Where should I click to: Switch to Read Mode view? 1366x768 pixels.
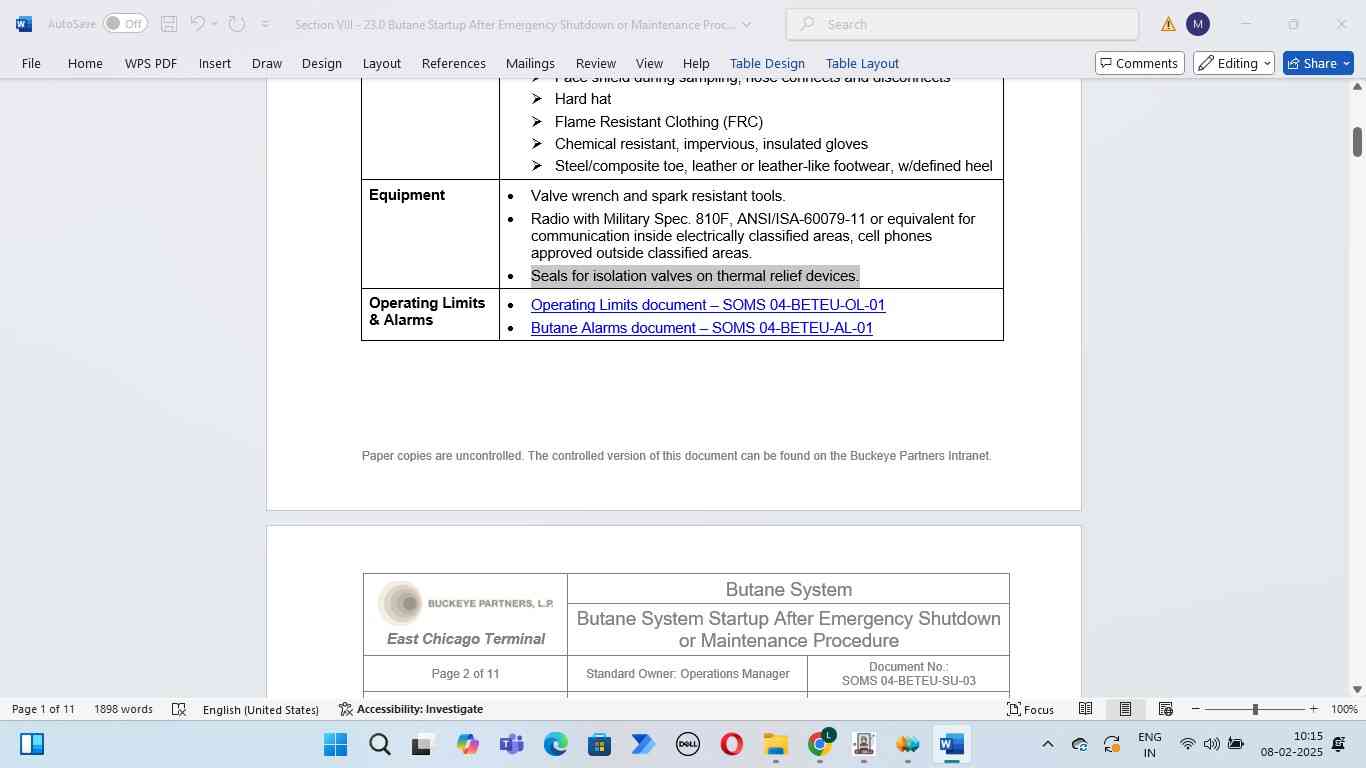pos(1085,709)
